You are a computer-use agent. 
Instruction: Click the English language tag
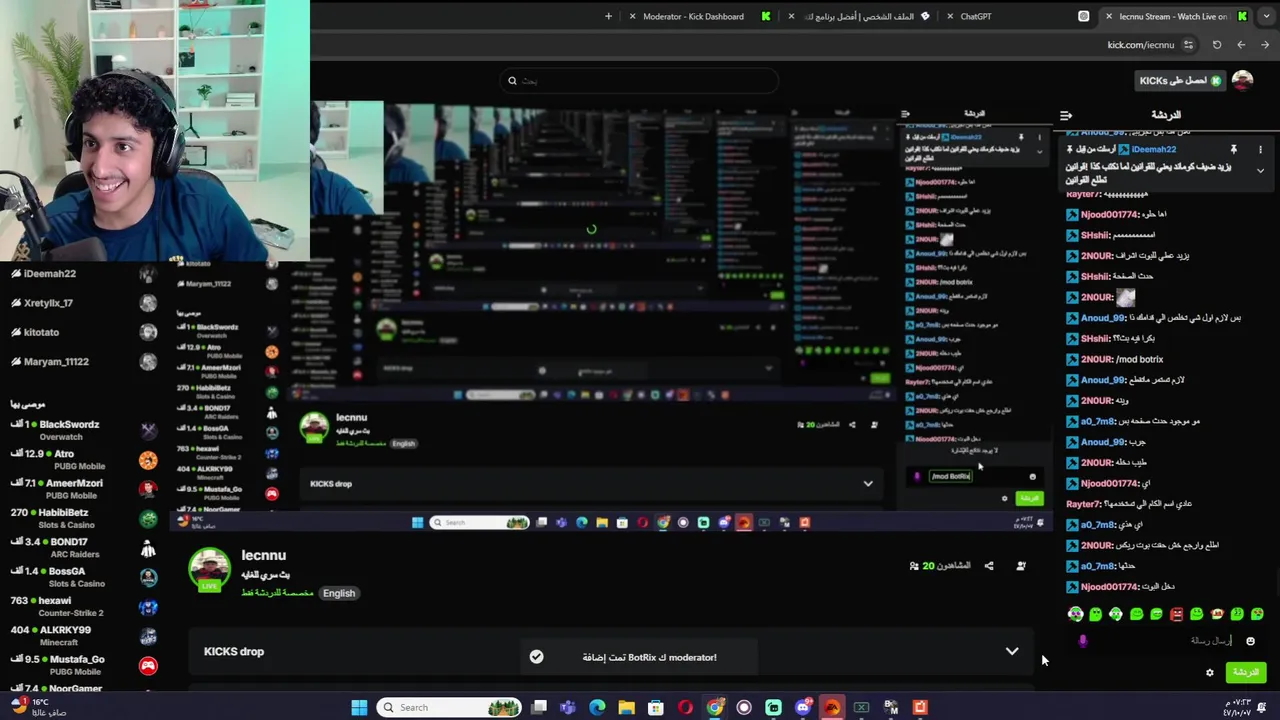coord(339,593)
